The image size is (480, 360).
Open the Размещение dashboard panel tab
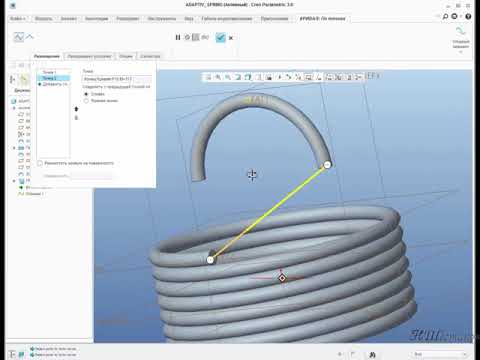(47, 56)
